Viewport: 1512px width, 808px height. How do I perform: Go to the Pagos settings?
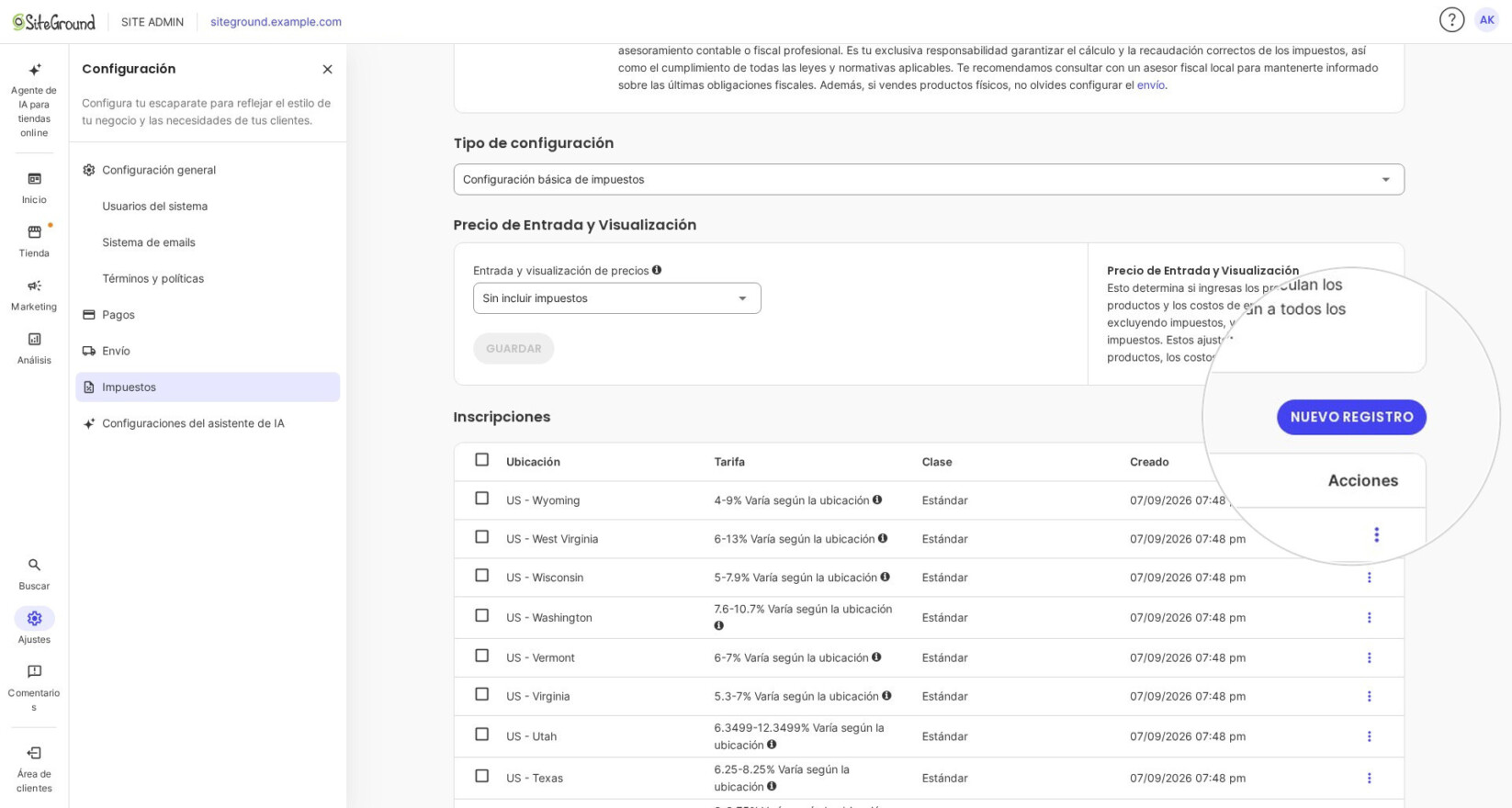[208, 315]
